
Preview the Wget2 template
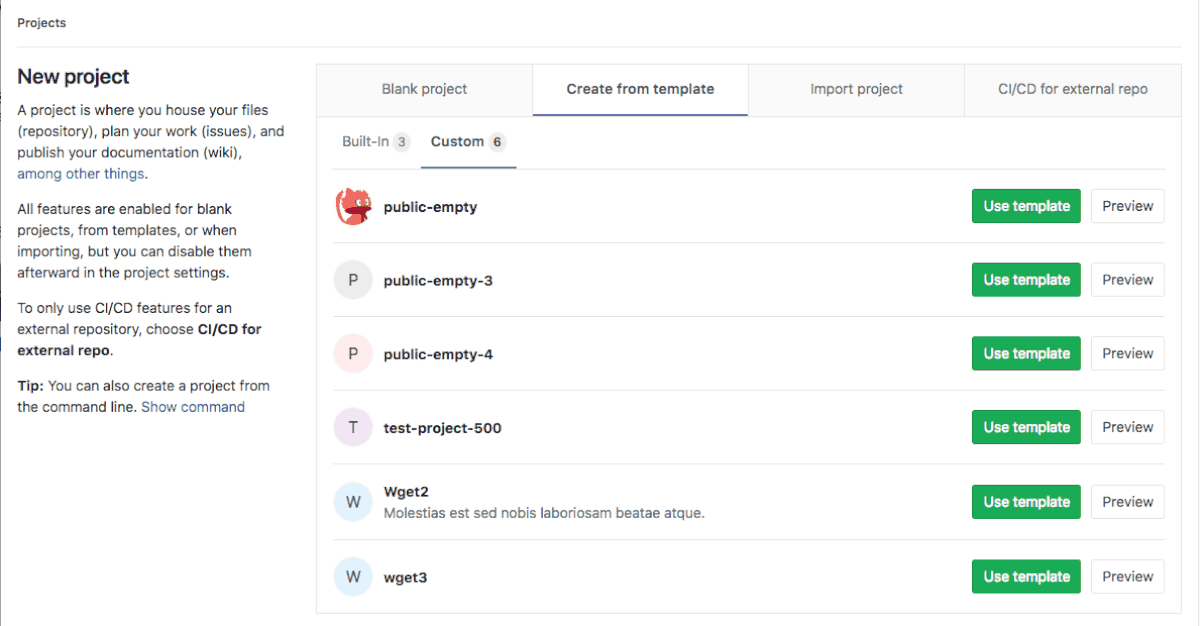1127,502
